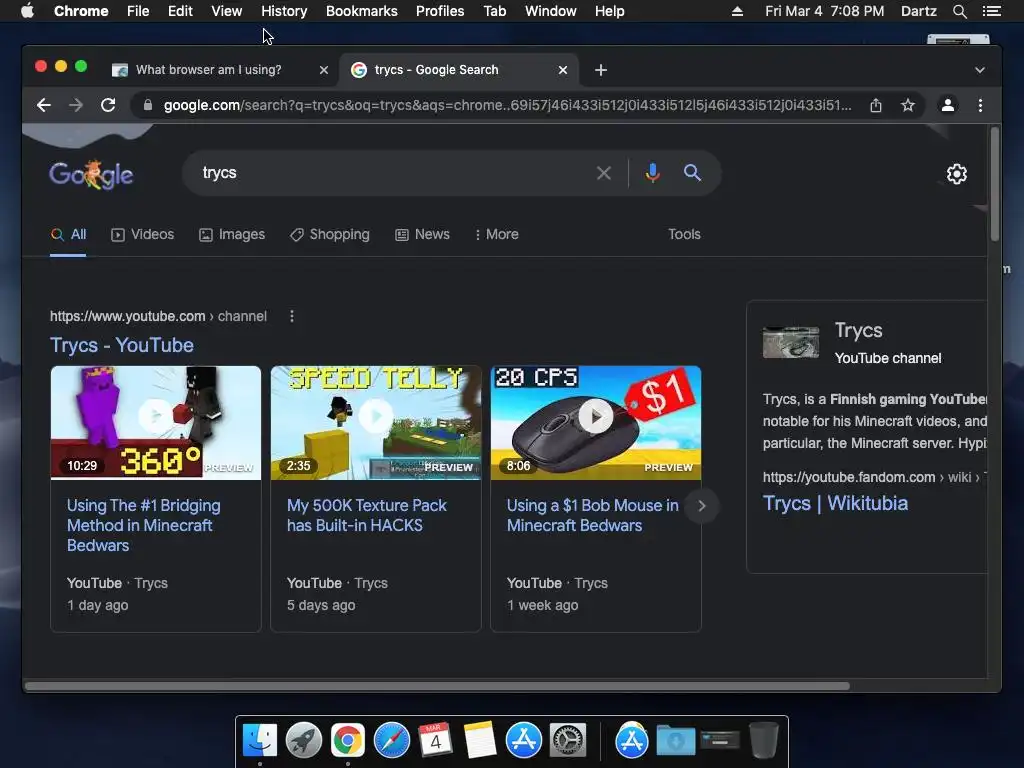Open the 'Trycs | Wikitubia' link
The width and height of the screenshot is (1024, 768).
click(835, 504)
